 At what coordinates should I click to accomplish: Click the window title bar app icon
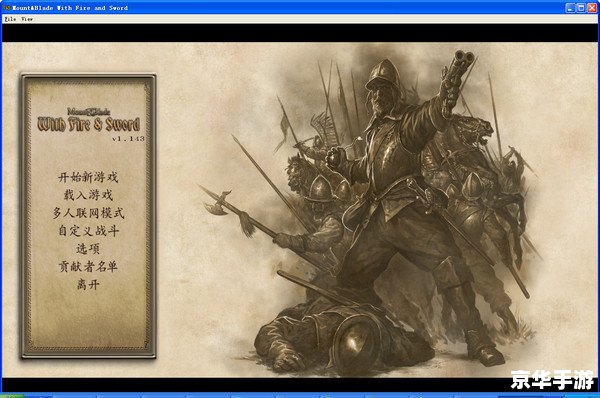tap(7, 8)
